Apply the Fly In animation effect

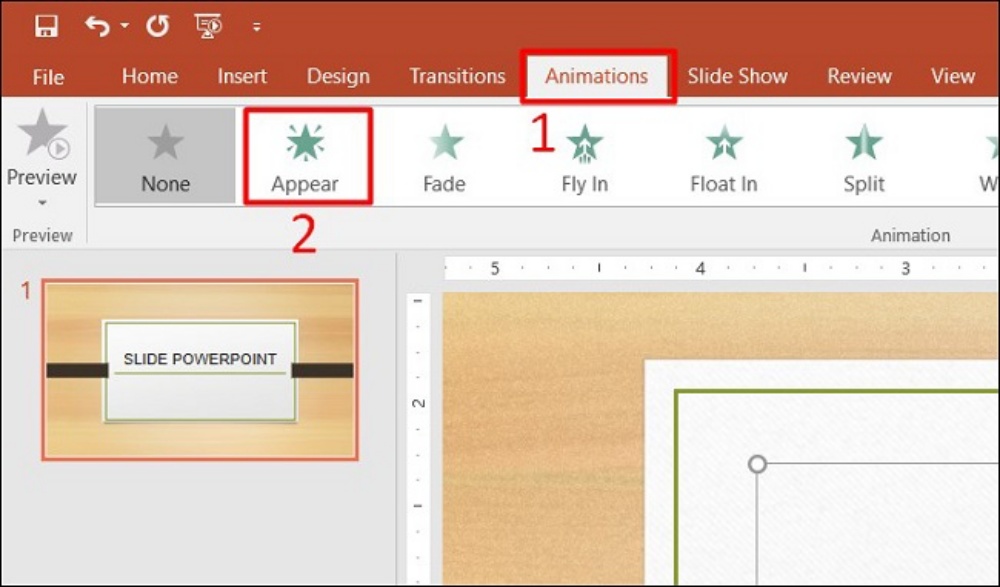[585, 158]
